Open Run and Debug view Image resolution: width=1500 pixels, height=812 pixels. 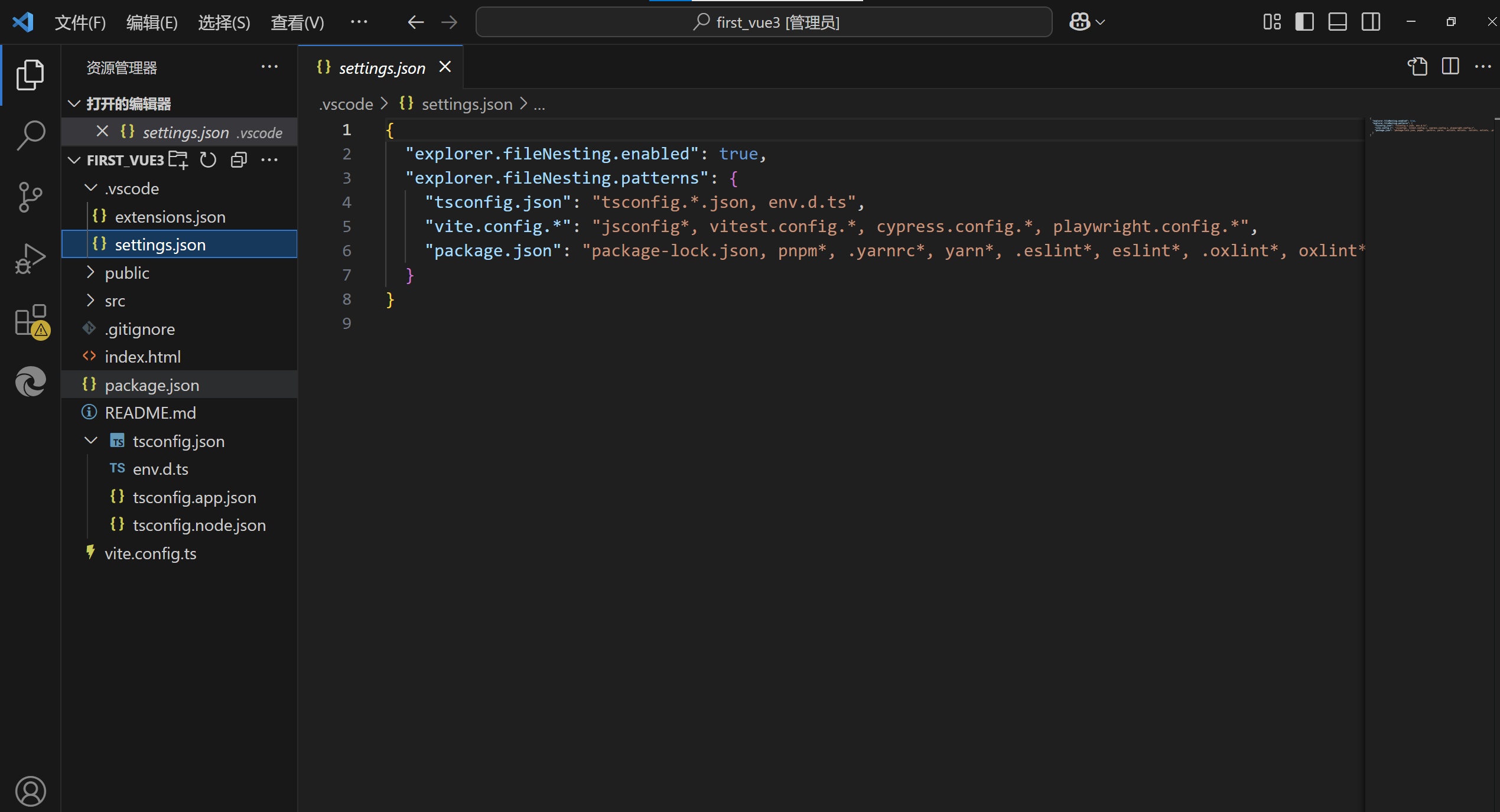(x=30, y=258)
